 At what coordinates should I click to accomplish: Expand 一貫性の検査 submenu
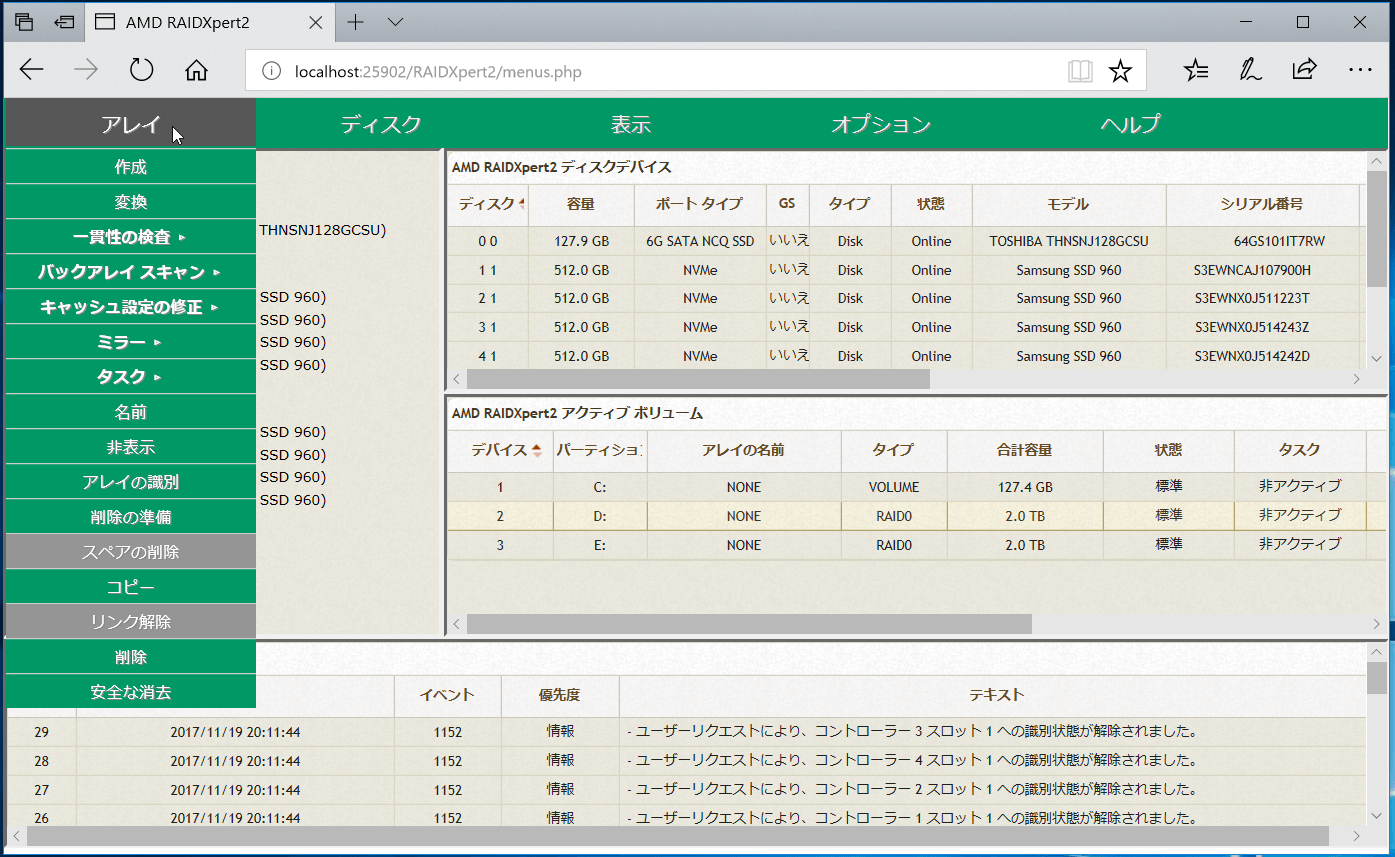131,237
